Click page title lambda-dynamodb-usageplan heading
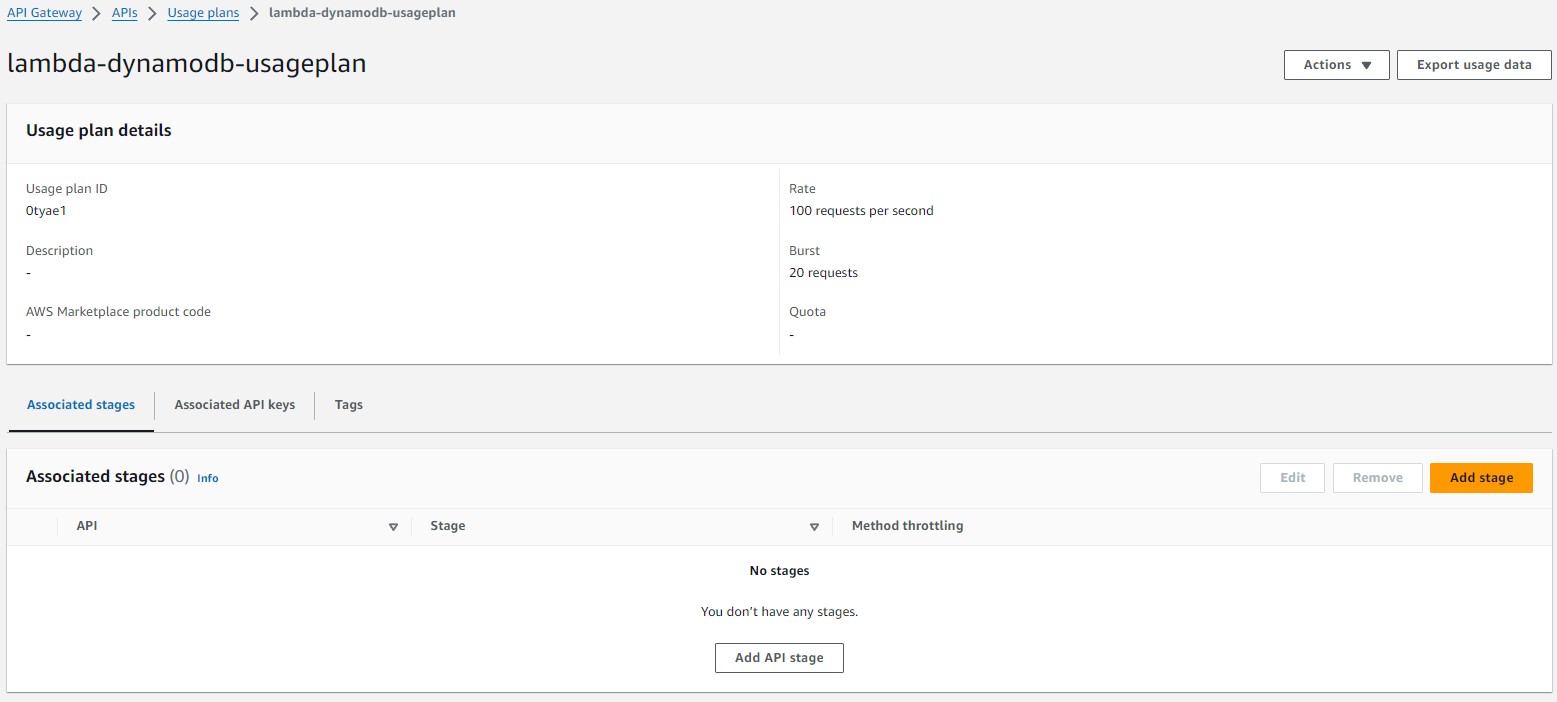1557x702 pixels. click(187, 64)
